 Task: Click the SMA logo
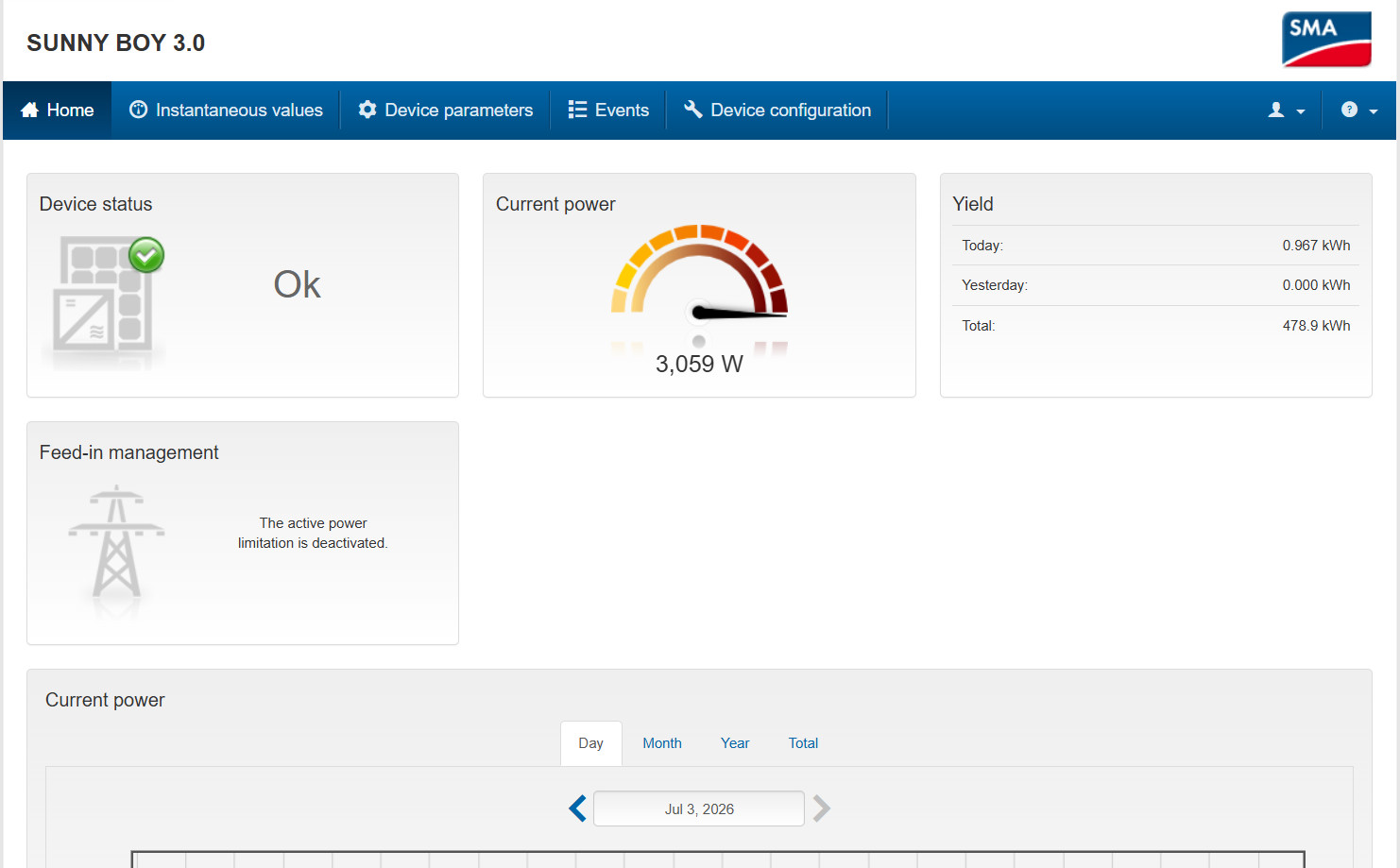coord(1326,39)
